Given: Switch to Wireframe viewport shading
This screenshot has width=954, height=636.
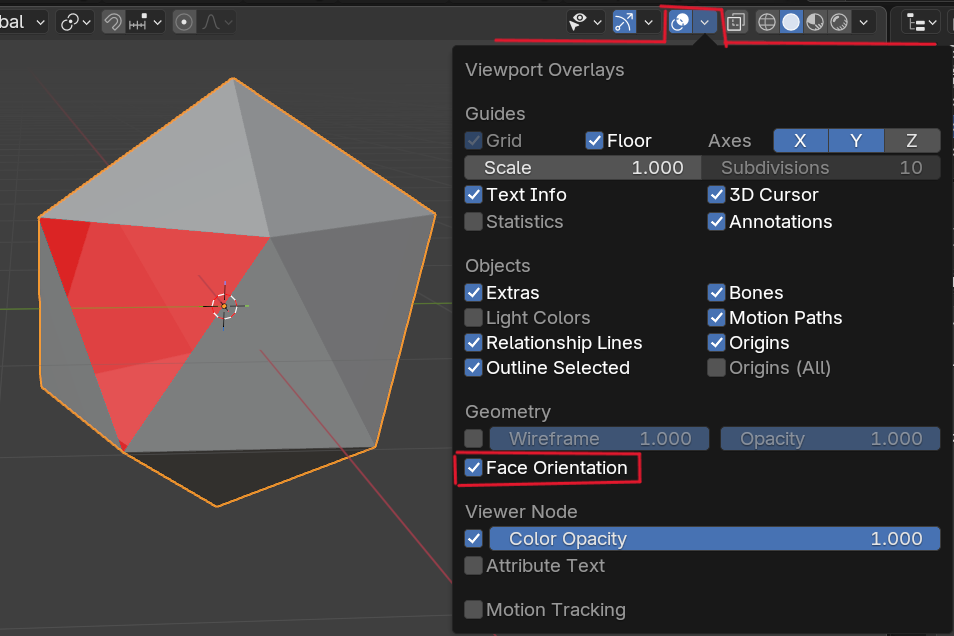Looking at the screenshot, I should pyautogui.click(x=767, y=22).
